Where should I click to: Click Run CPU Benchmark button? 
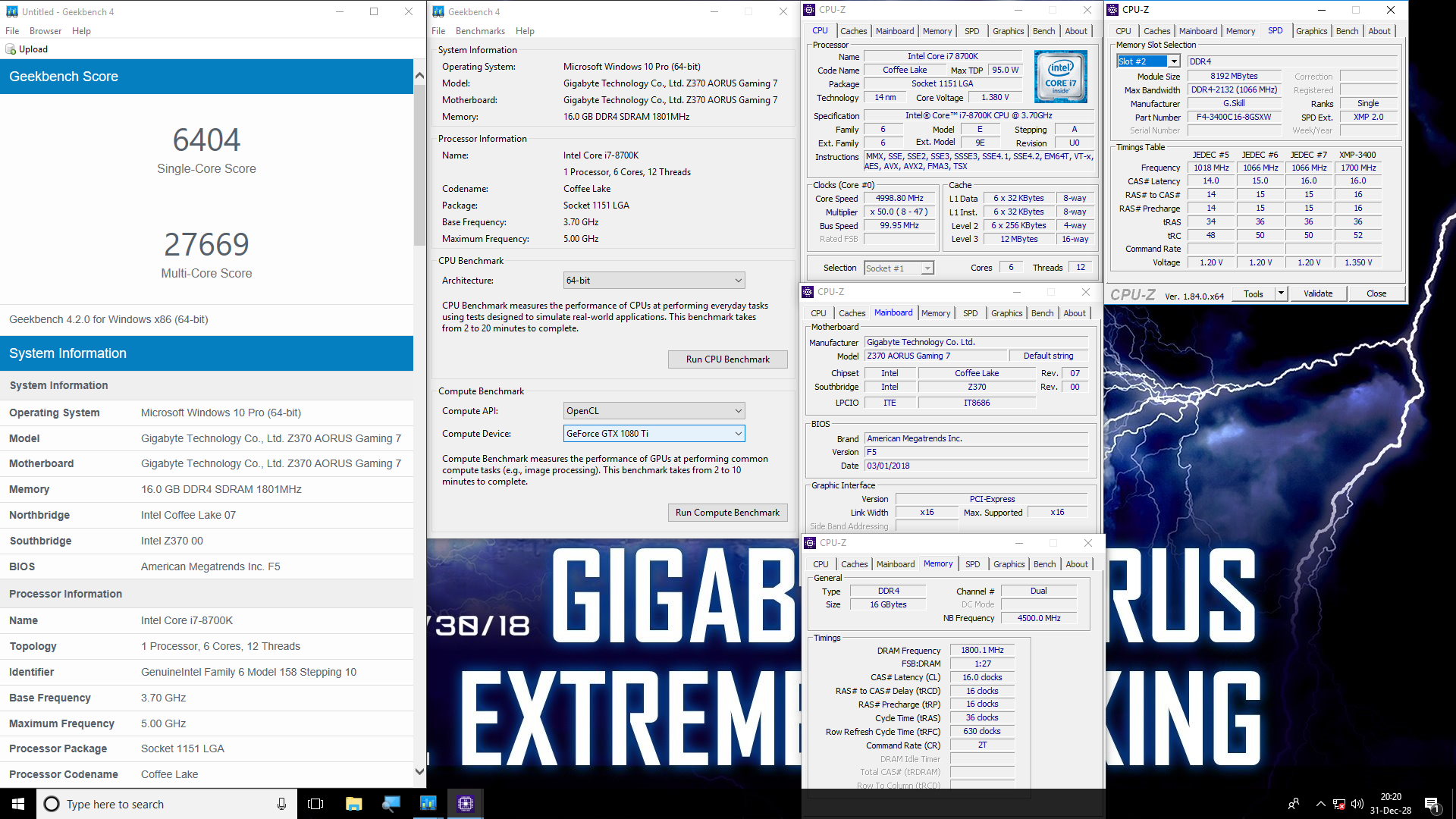pyautogui.click(x=727, y=359)
